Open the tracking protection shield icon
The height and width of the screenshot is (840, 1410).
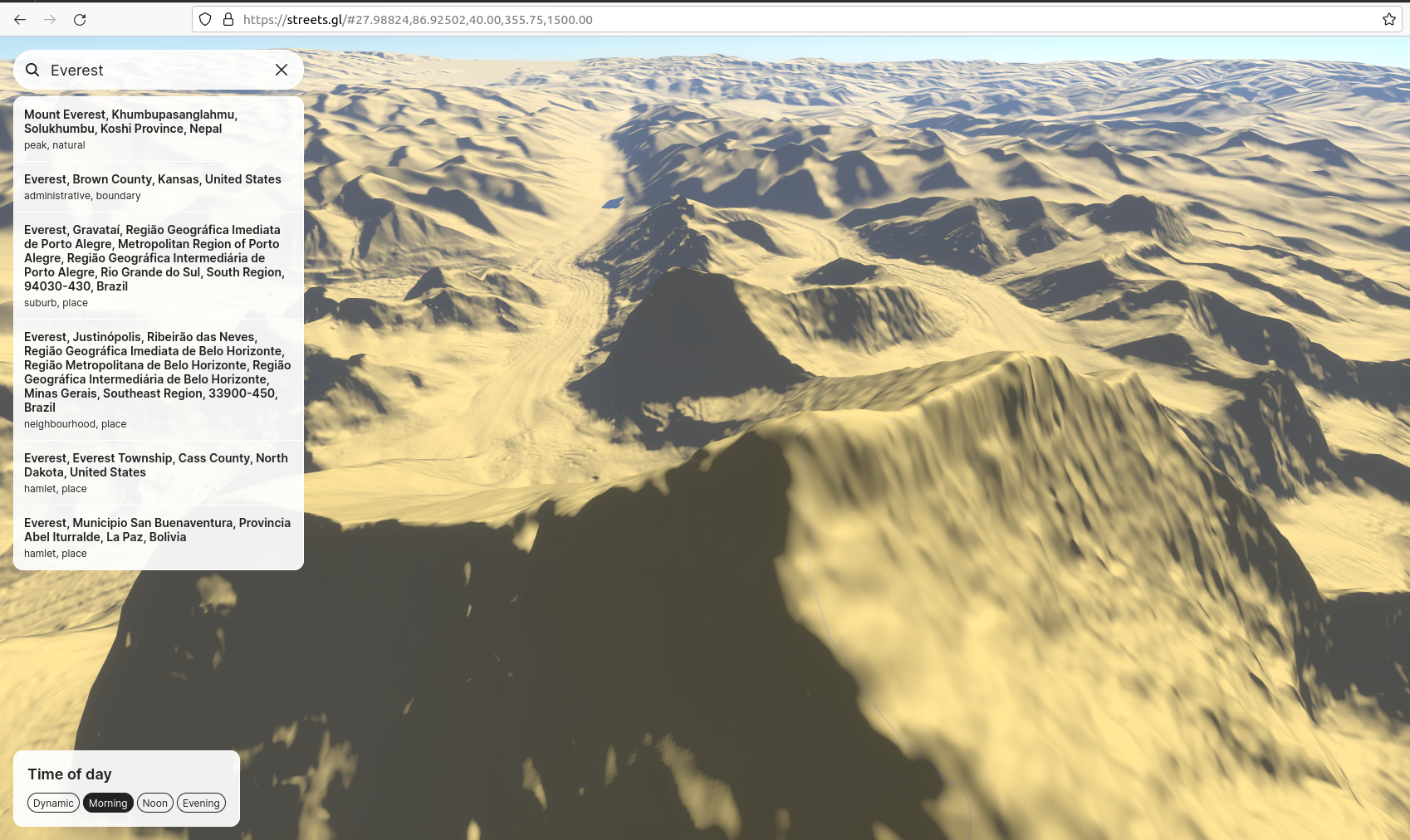pyautogui.click(x=204, y=20)
